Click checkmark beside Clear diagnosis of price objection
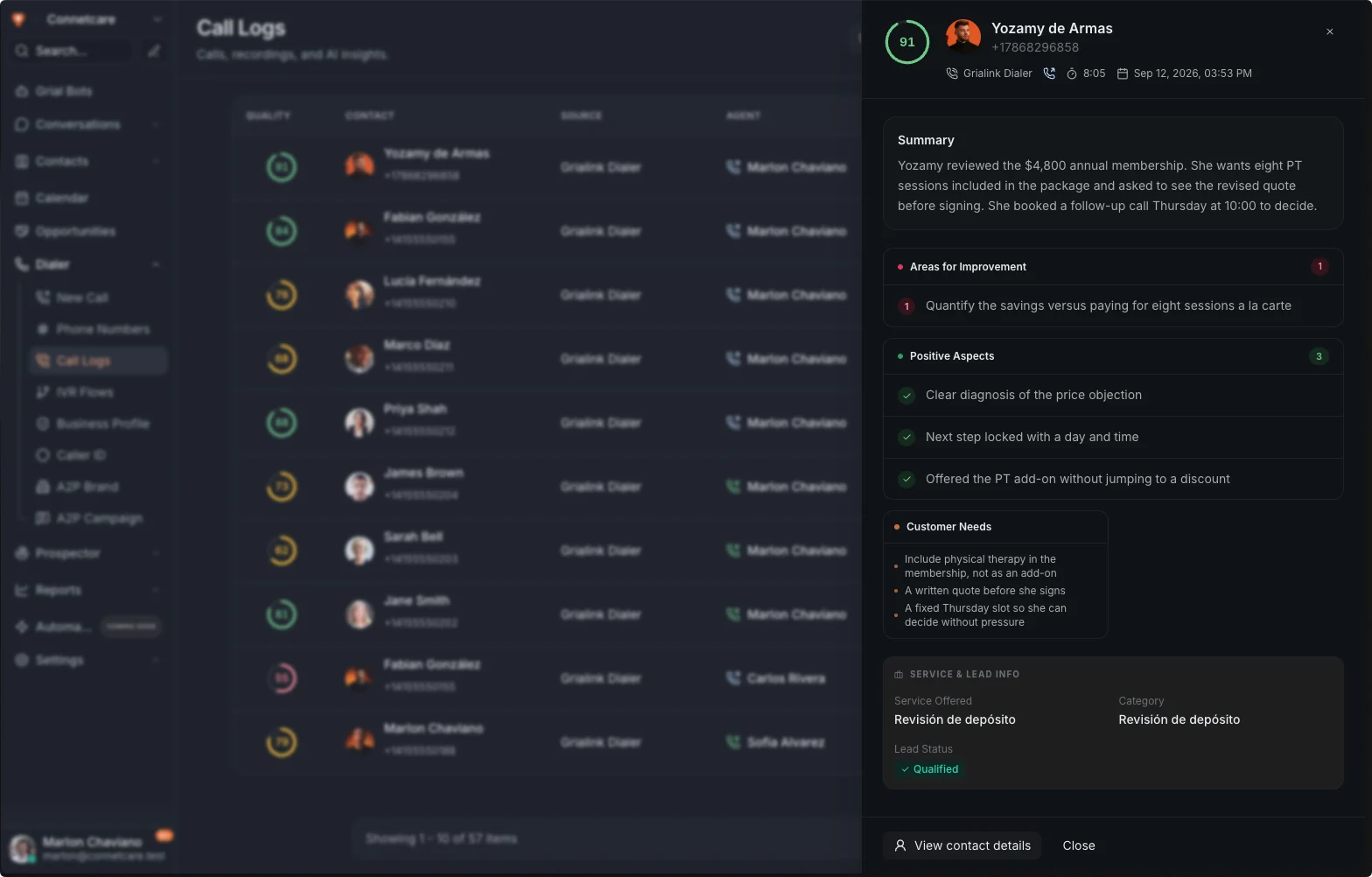Image resolution: width=1372 pixels, height=877 pixels. (906, 396)
